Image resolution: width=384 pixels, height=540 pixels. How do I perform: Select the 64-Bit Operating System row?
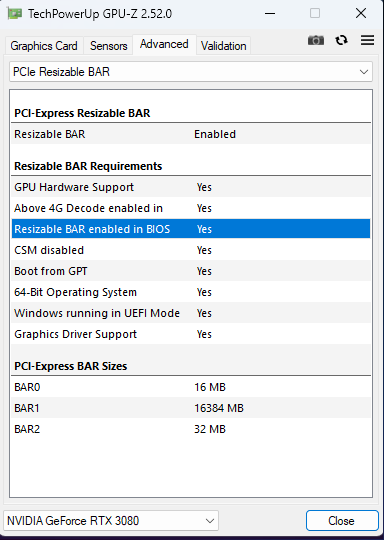(x=191, y=292)
